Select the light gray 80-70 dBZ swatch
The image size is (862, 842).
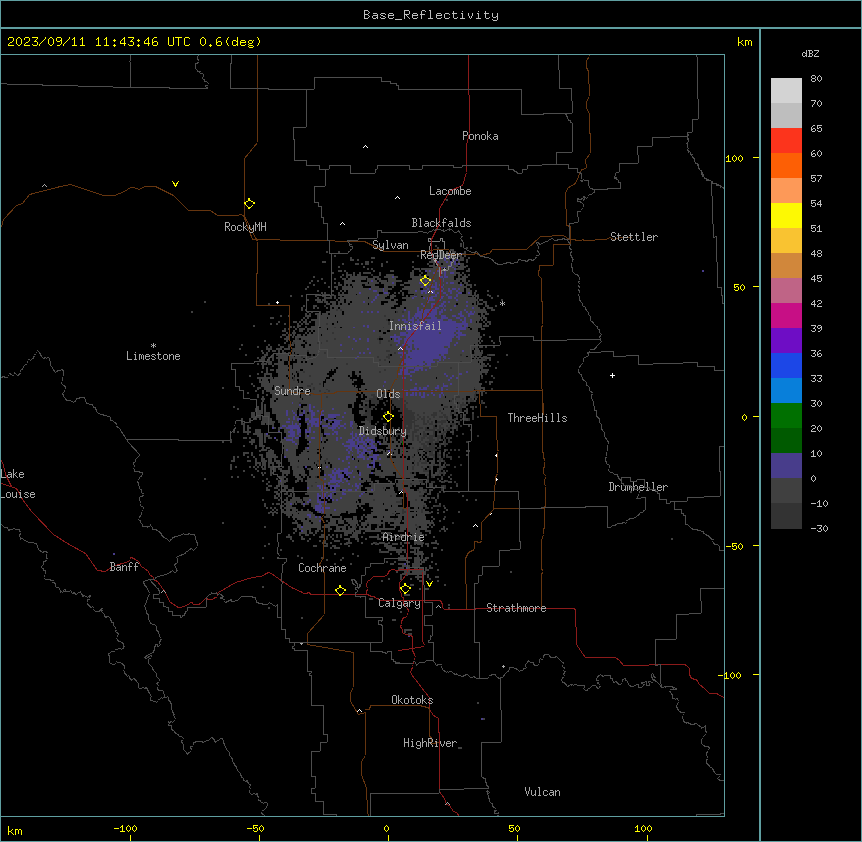point(786,91)
